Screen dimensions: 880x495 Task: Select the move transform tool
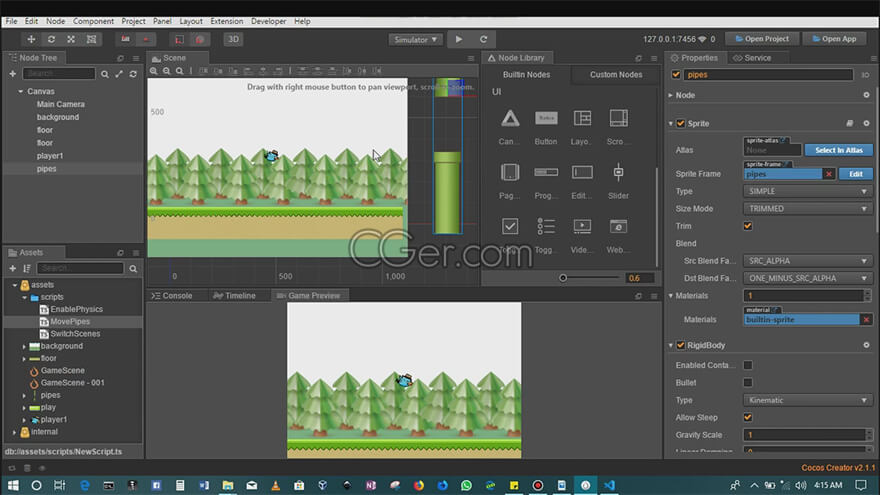click(31, 39)
